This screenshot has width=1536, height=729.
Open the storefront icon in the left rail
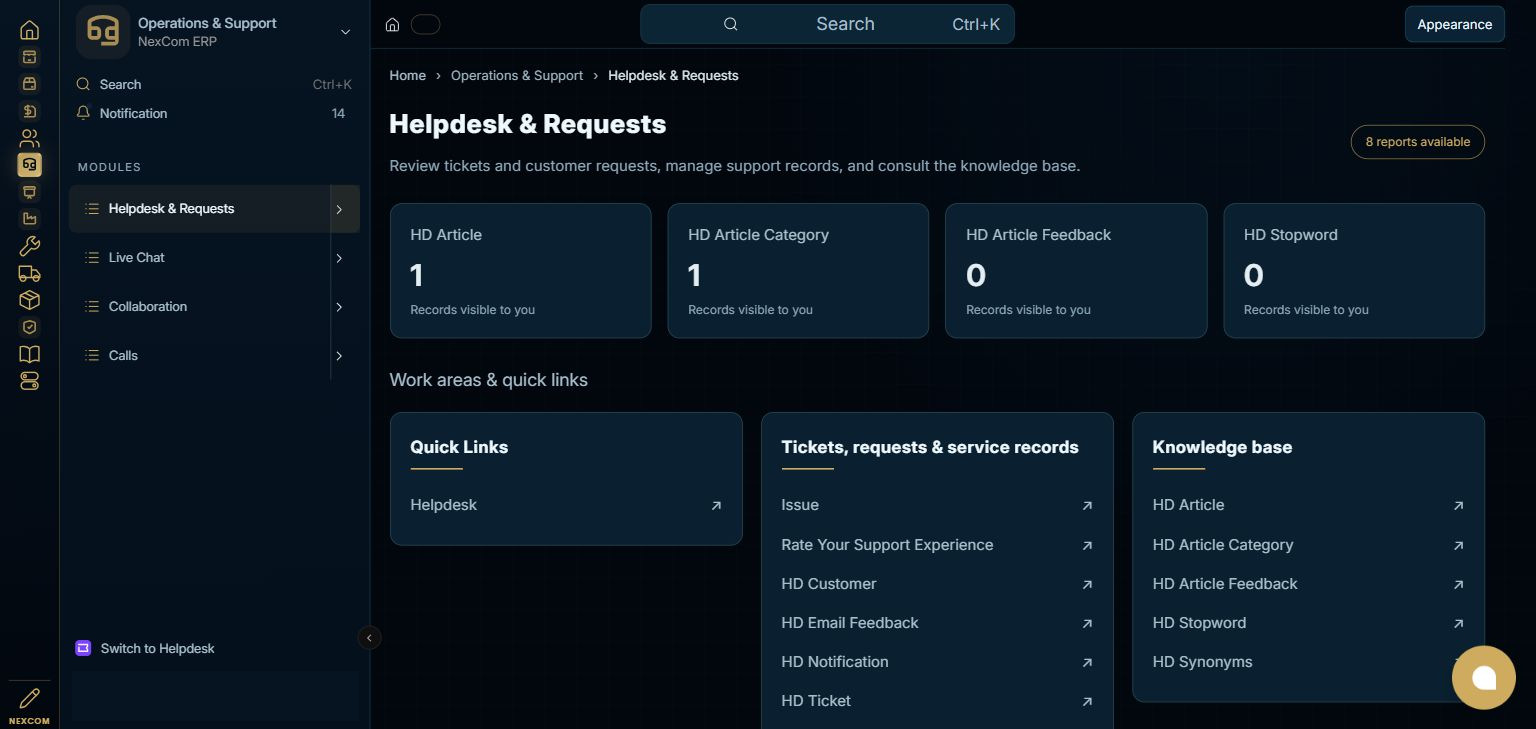pos(29,84)
